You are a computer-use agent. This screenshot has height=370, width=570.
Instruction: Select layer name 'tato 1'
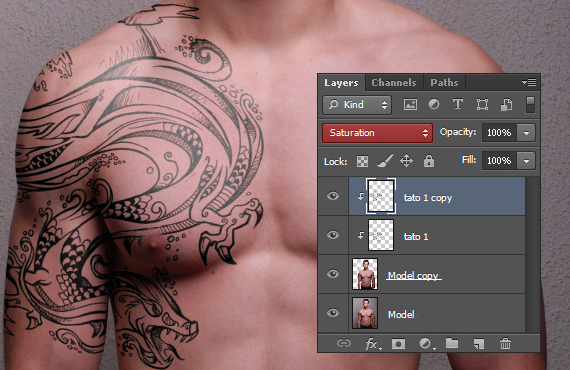416,237
